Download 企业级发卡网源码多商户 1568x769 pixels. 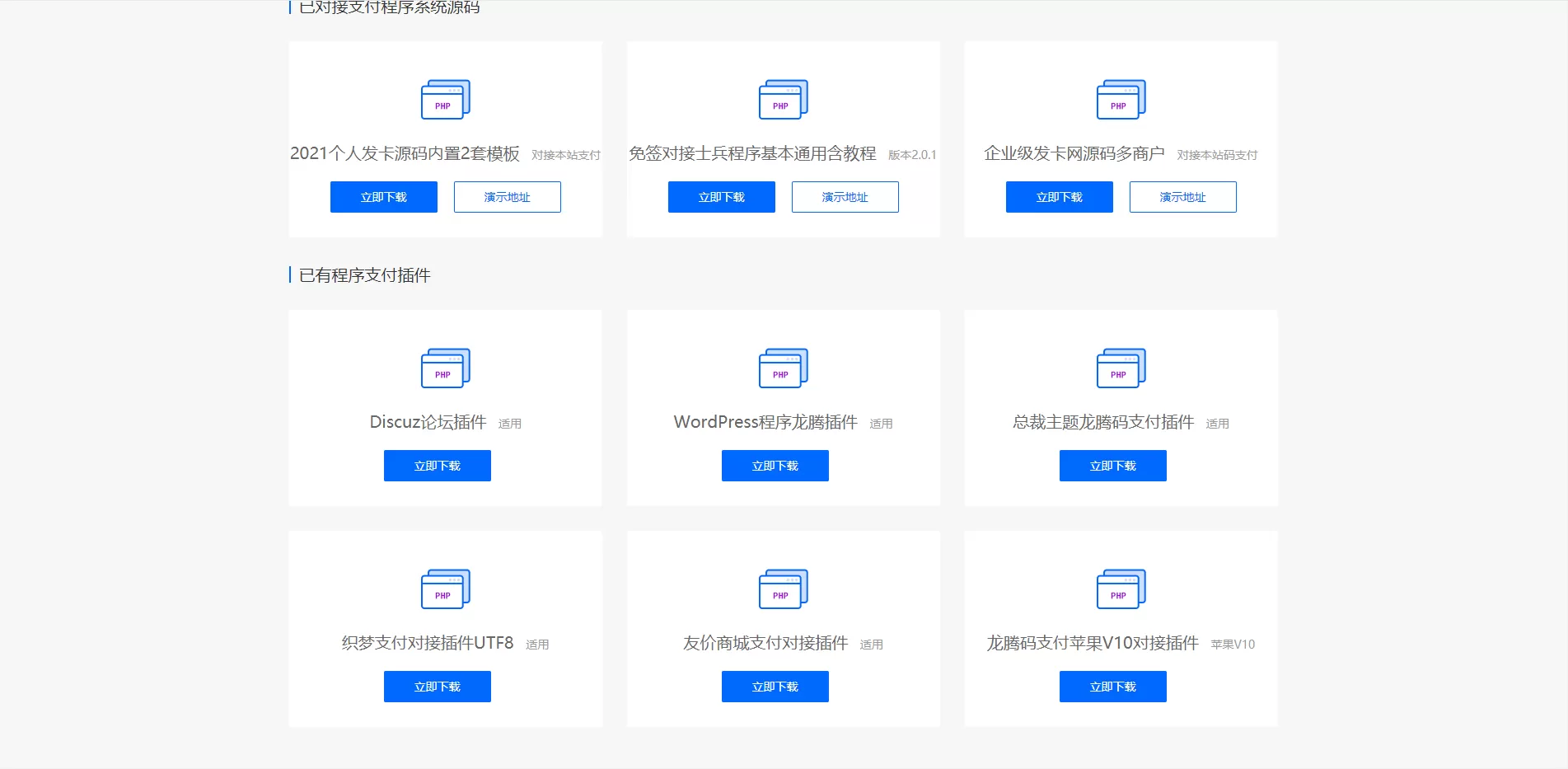(x=1059, y=197)
